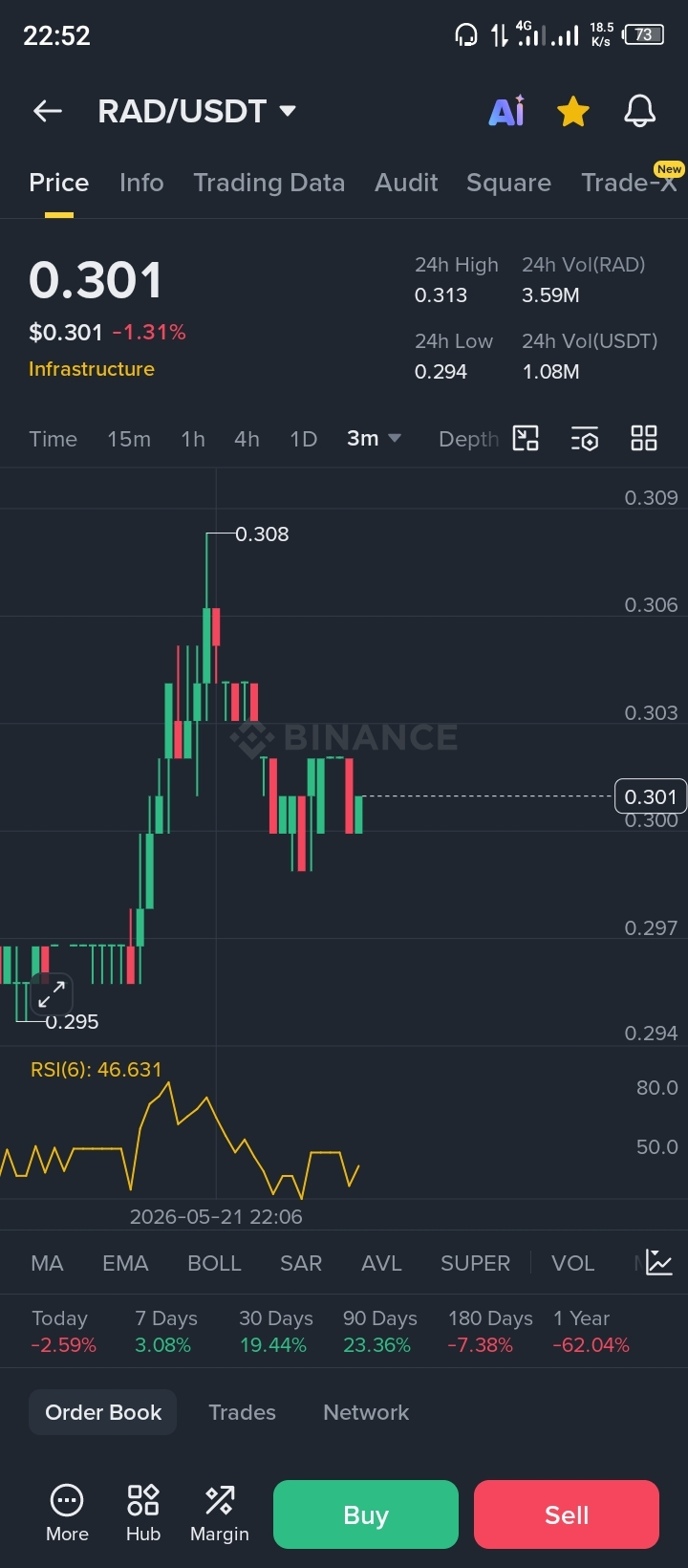
Task: Enable the VOL sub-indicator
Action: pos(572,1263)
